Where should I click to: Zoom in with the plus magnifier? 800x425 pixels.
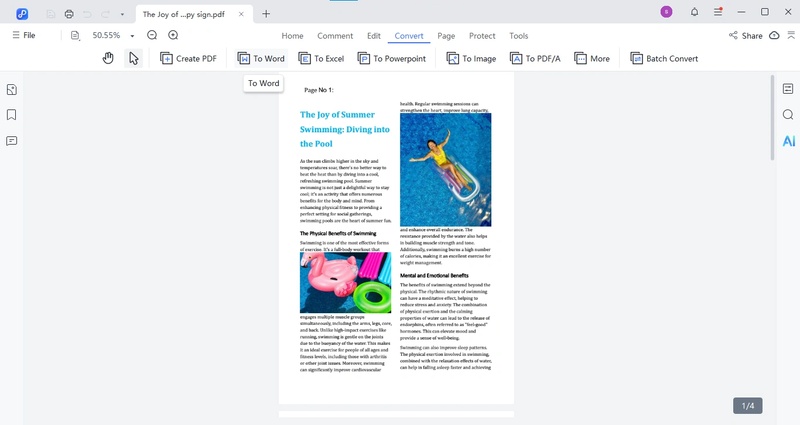point(173,35)
